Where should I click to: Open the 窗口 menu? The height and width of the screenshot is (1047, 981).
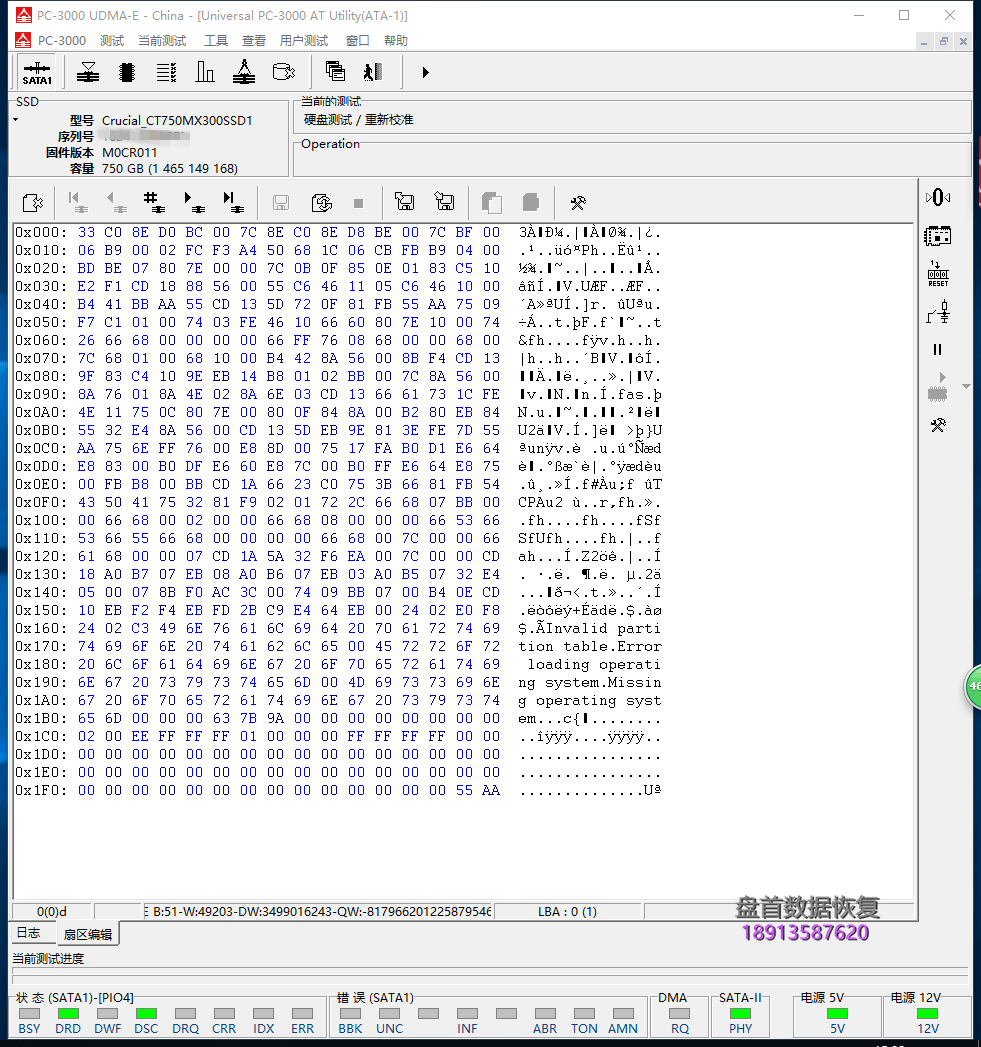coord(357,41)
